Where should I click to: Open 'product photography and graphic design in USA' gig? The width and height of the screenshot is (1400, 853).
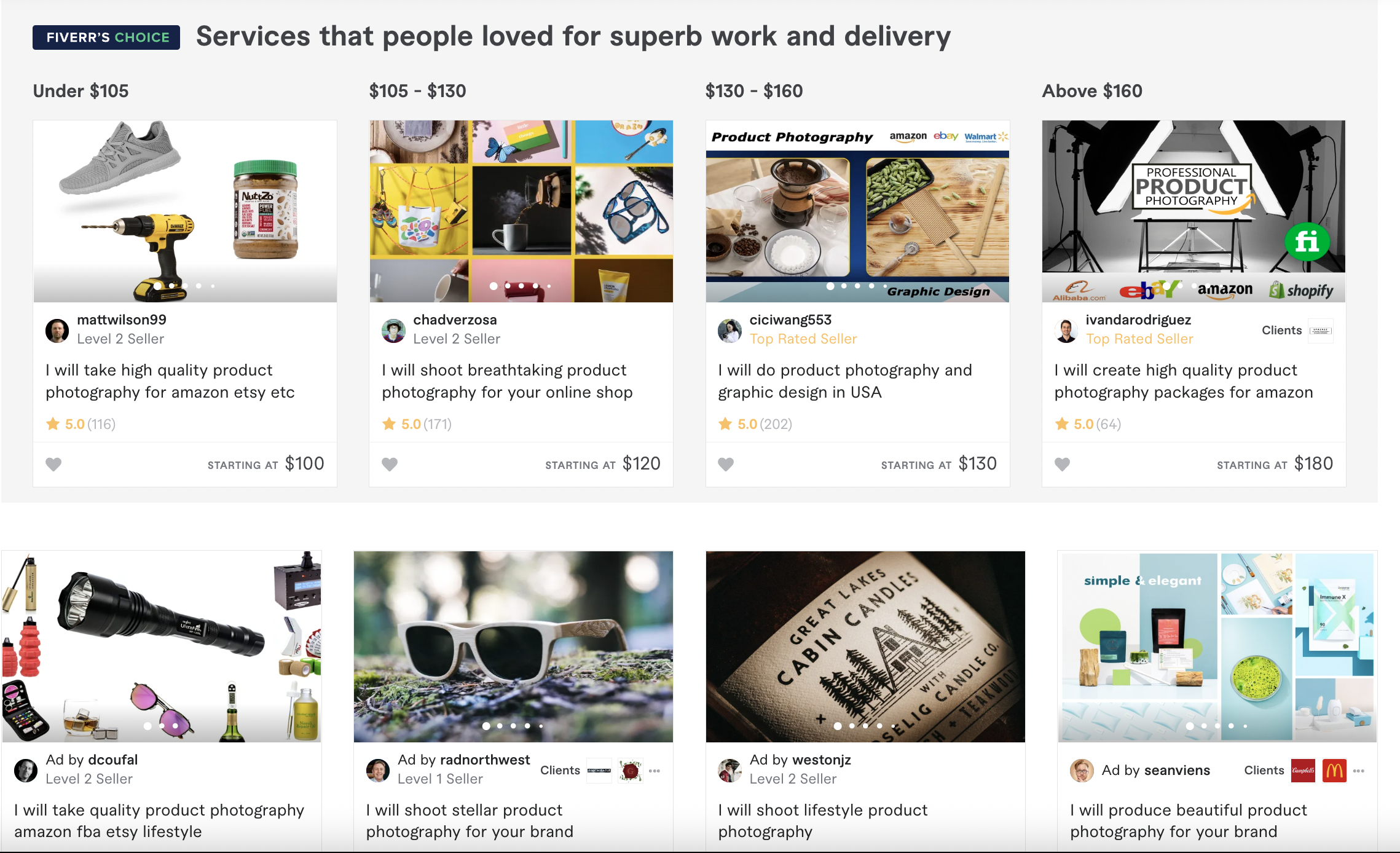click(845, 381)
